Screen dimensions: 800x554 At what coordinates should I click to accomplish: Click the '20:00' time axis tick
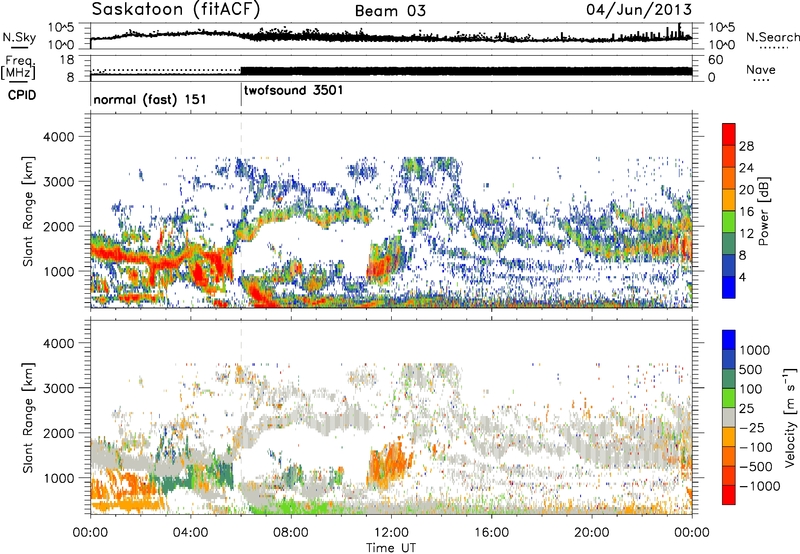tap(592, 533)
